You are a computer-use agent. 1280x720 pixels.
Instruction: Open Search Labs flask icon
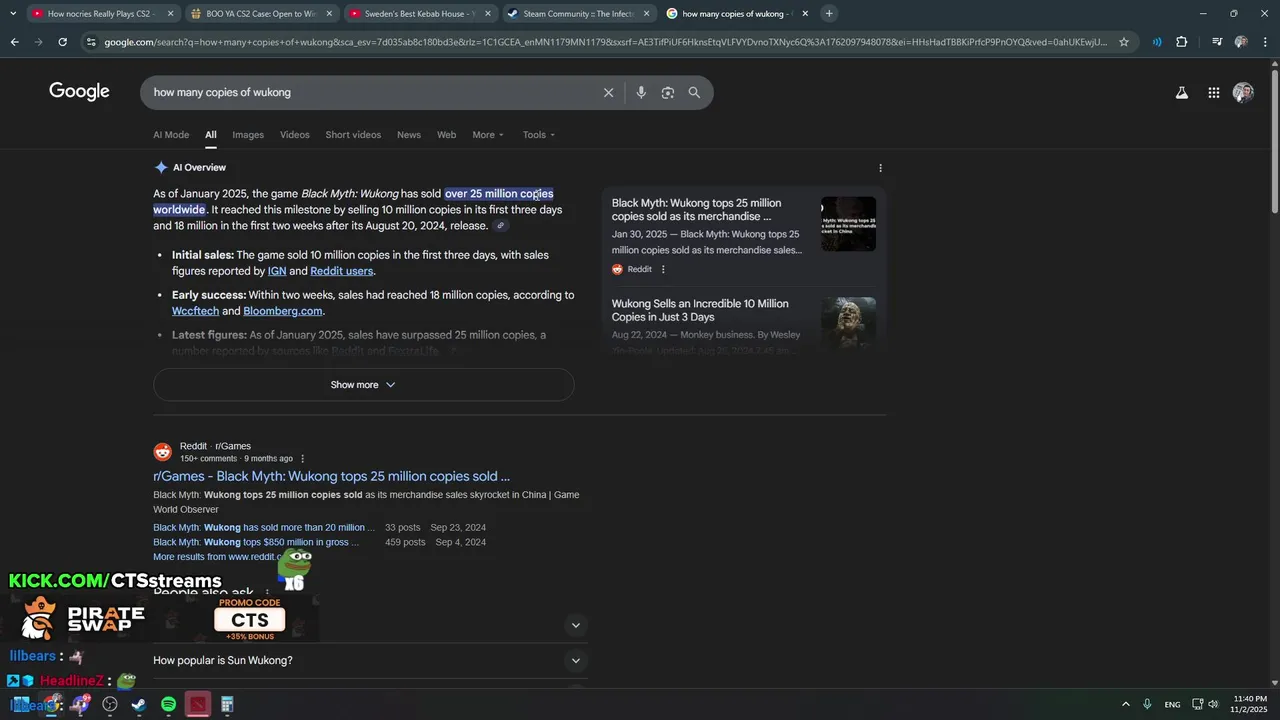click(x=1181, y=92)
